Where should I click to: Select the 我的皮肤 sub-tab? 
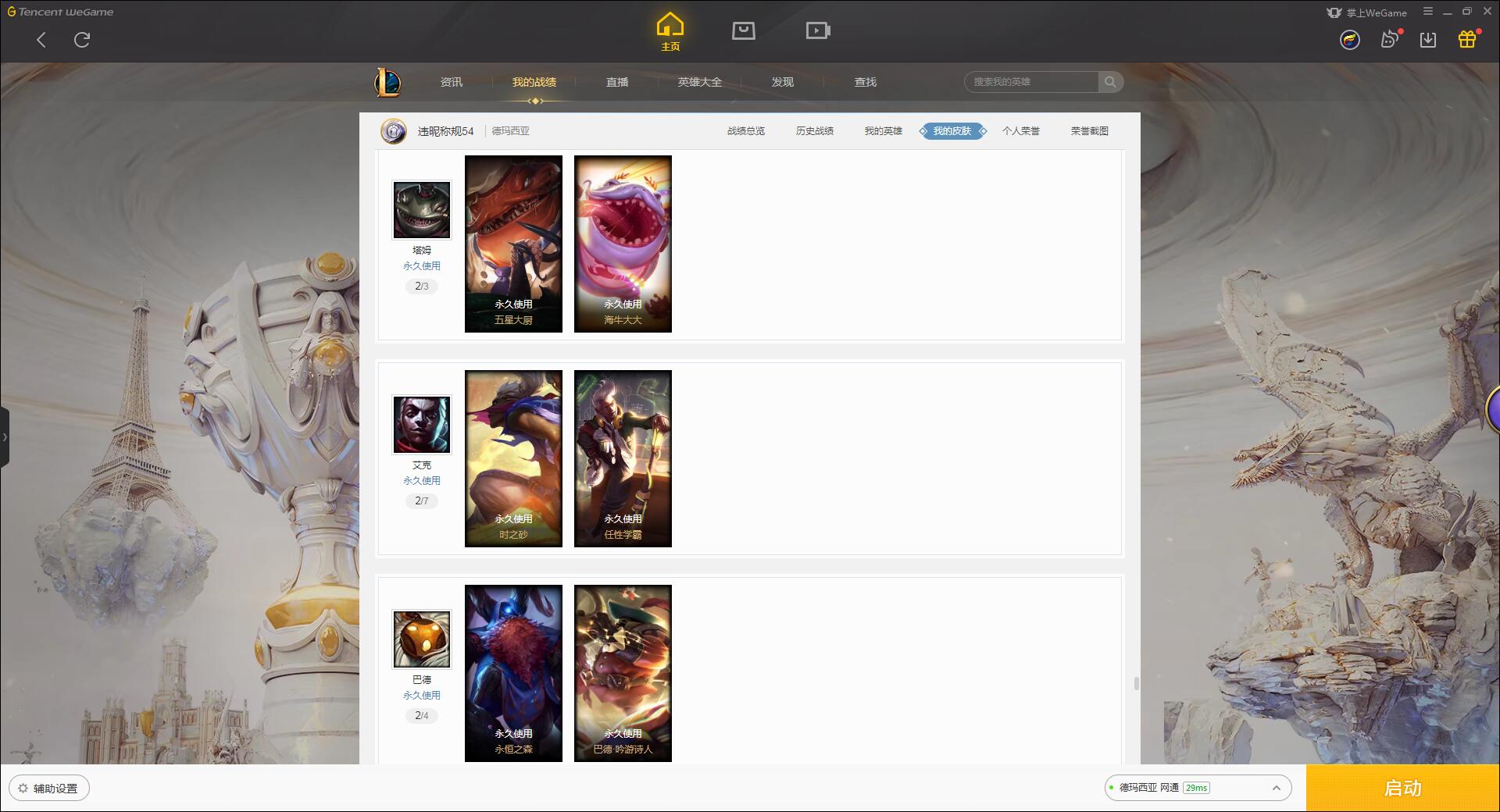pos(952,131)
